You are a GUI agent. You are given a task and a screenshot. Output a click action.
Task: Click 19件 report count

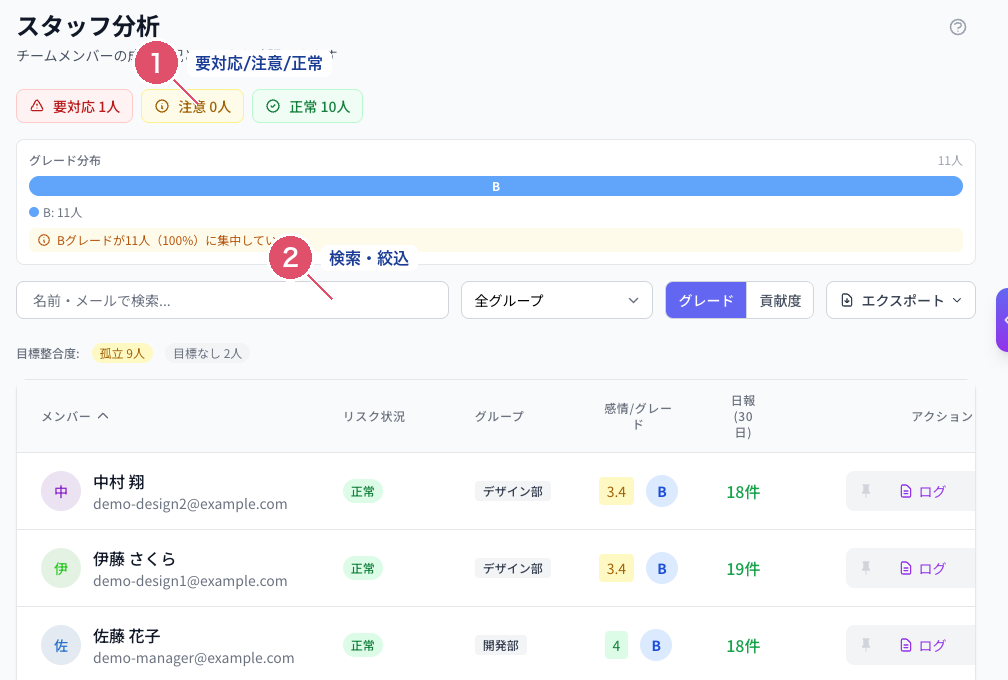pyautogui.click(x=743, y=569)
